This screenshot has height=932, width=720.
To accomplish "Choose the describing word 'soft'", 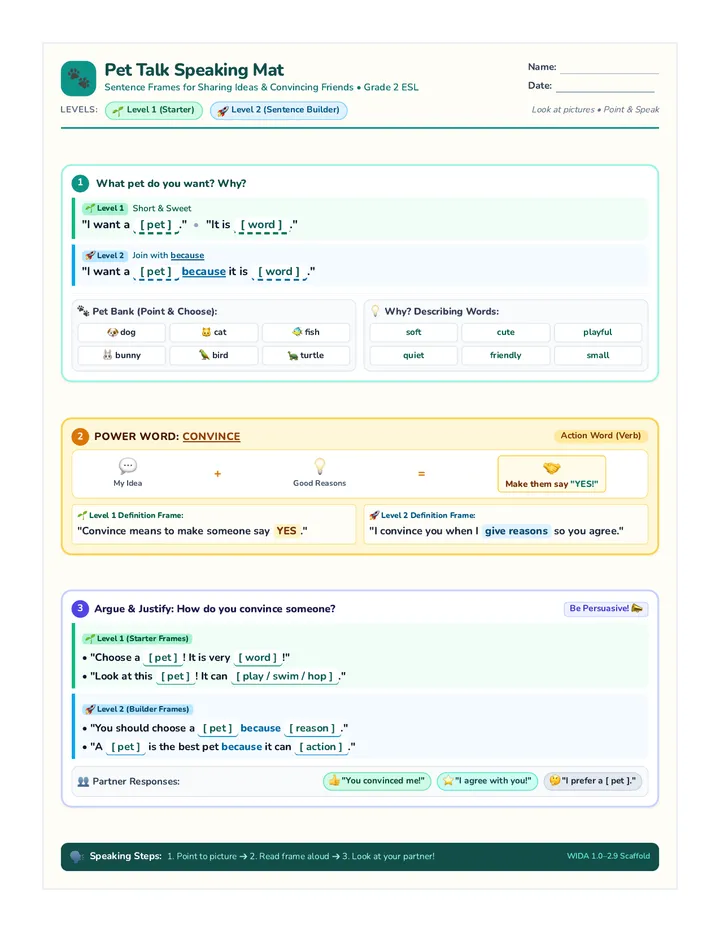I will click(x=413, y=332).
